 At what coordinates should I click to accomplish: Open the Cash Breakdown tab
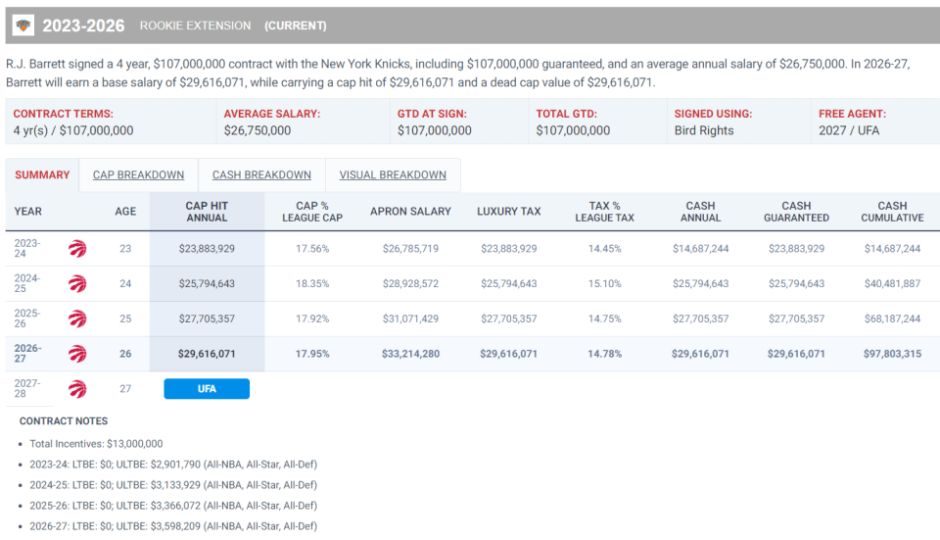coord(261,175)
